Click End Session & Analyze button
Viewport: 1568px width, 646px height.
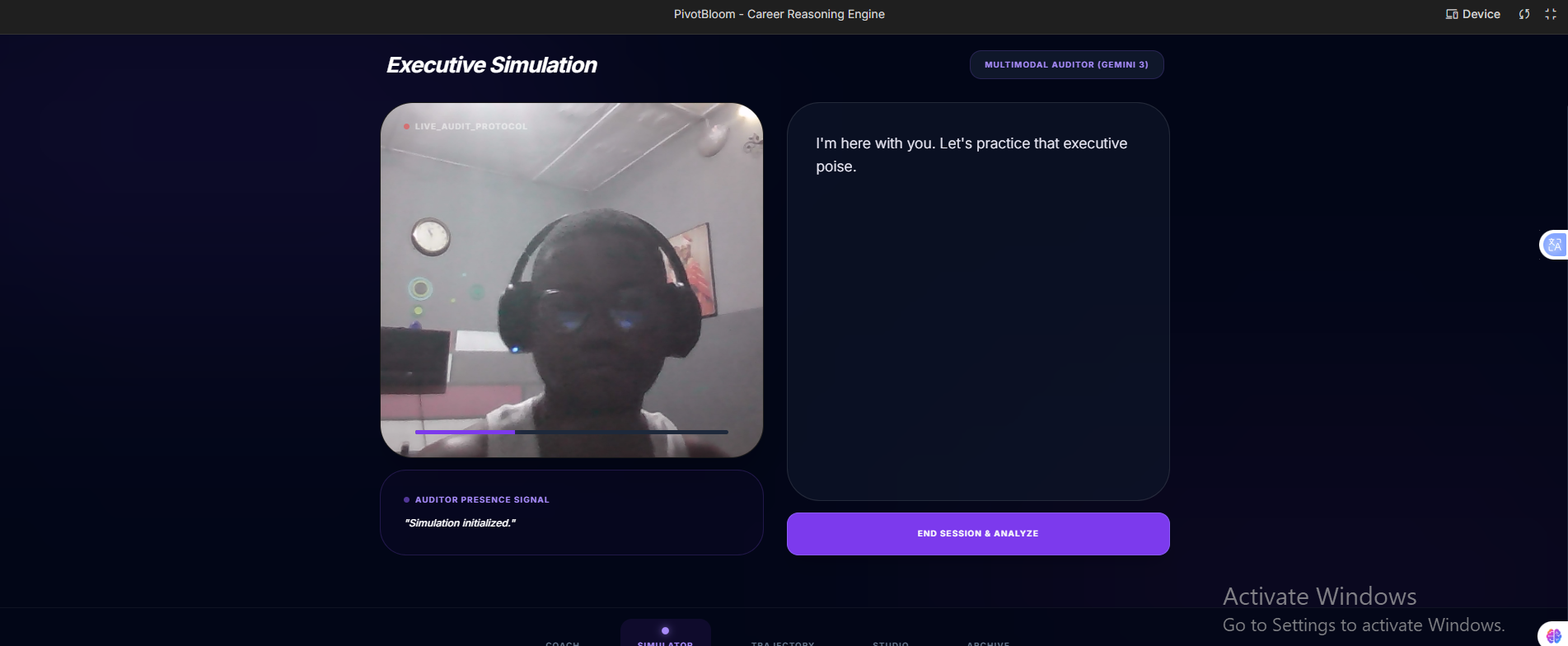coord(978,533)
